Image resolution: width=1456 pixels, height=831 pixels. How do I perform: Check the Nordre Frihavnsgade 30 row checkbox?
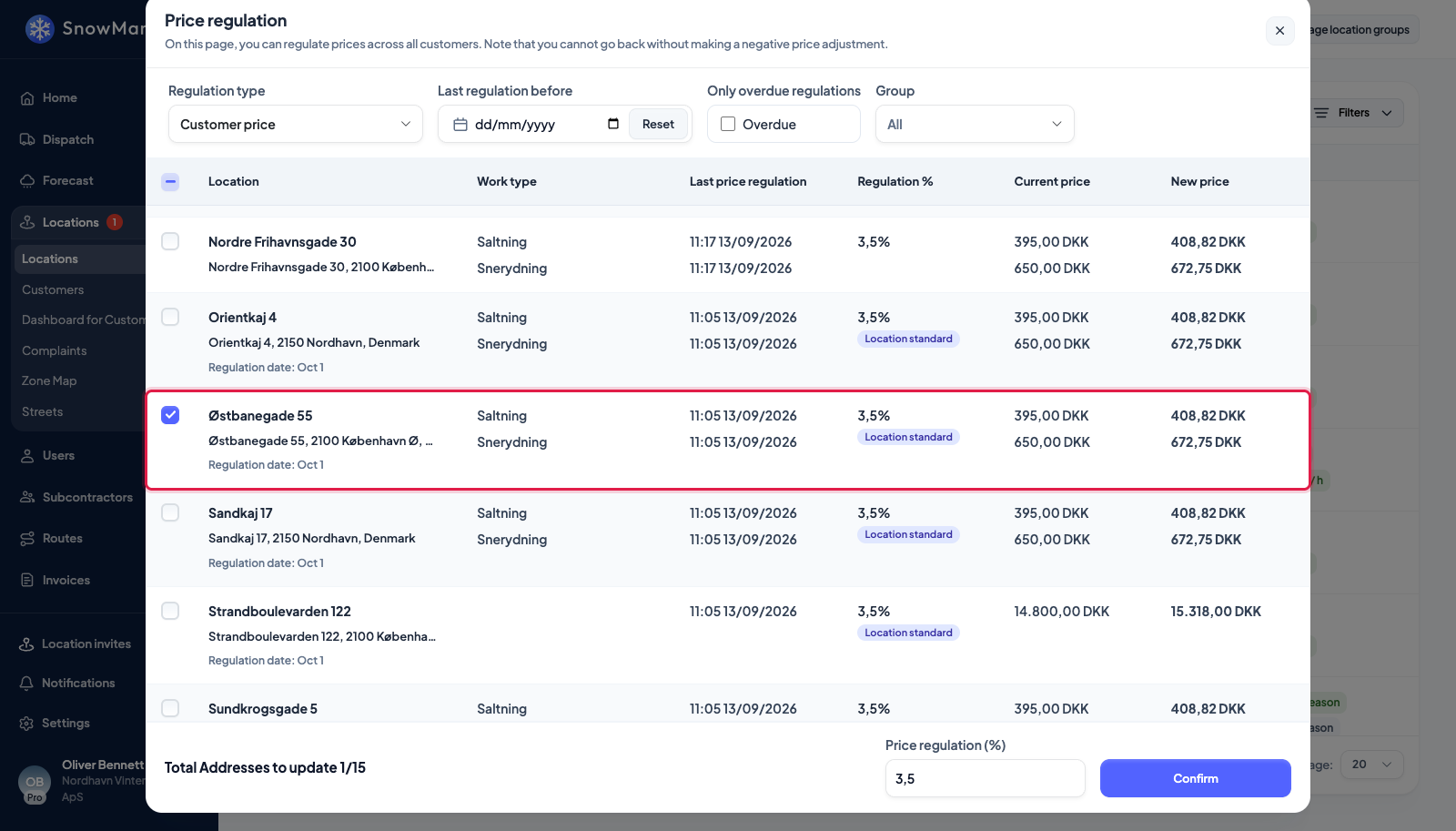[x=170, y=241]
